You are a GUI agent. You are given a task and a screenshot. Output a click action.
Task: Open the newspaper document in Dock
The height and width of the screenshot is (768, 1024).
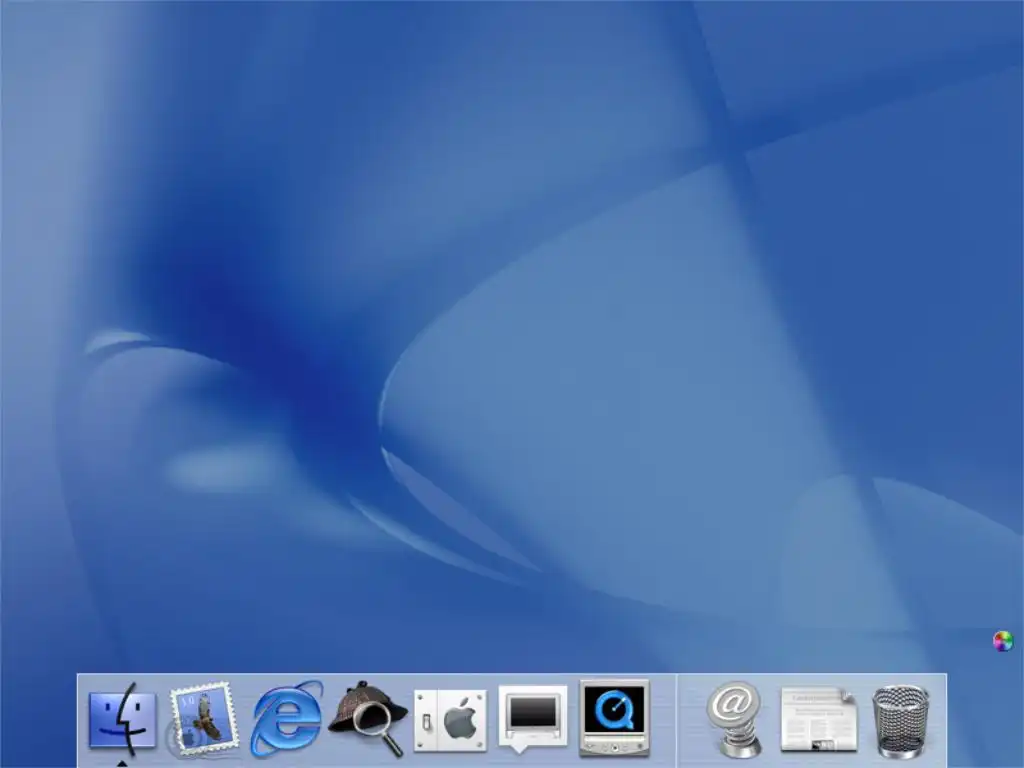coord(819,719)
